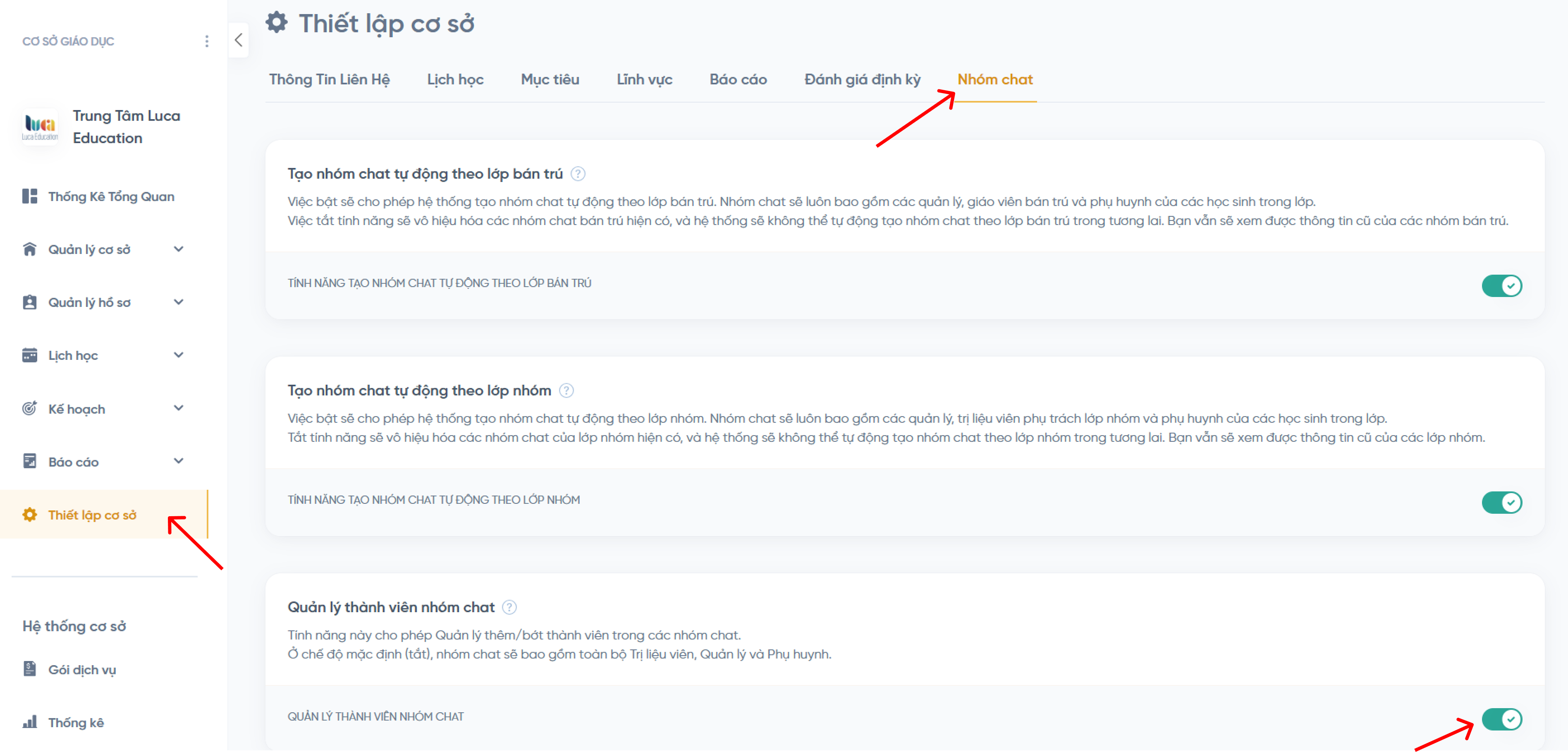1568x752 pixels.
Task: Open Thống Kê Tổng Quan dashboard icon
Action: (30, 196)
